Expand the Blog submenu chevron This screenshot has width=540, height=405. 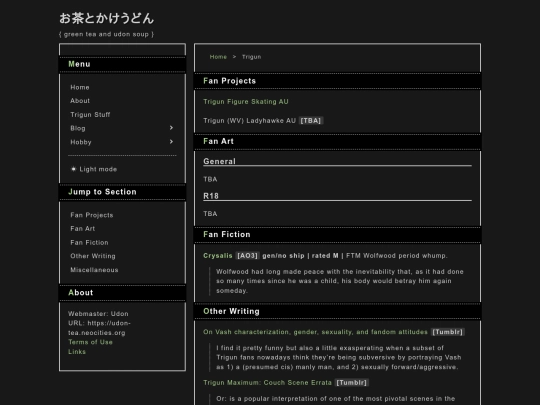point(171,128)
